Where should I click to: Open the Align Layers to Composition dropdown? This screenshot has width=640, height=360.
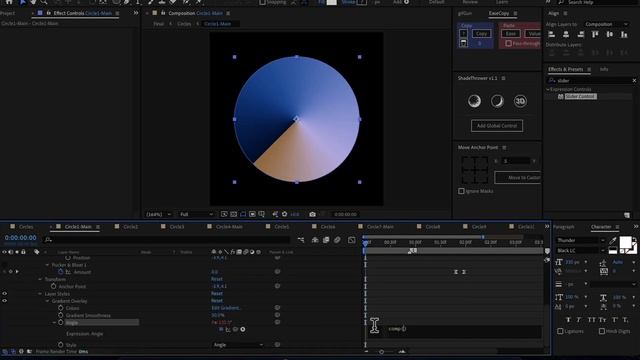tap(606, 24)
